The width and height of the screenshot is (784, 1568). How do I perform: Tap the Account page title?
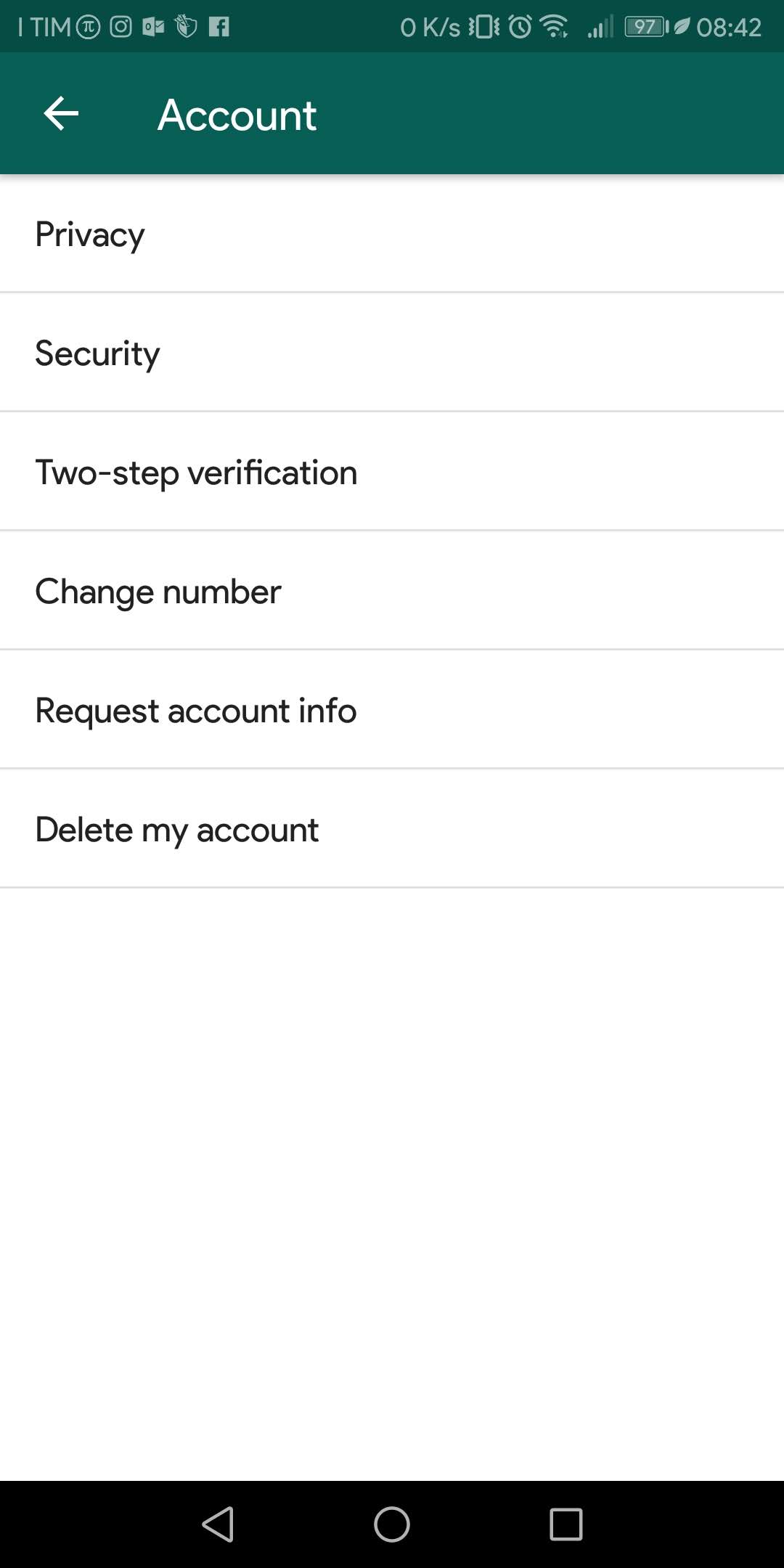237,115
